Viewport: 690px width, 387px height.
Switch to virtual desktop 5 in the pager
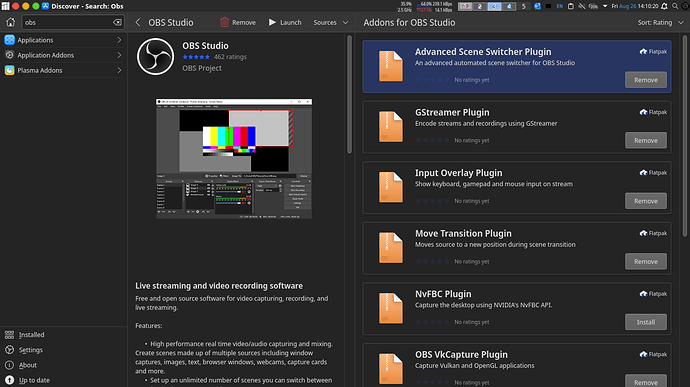523,6
